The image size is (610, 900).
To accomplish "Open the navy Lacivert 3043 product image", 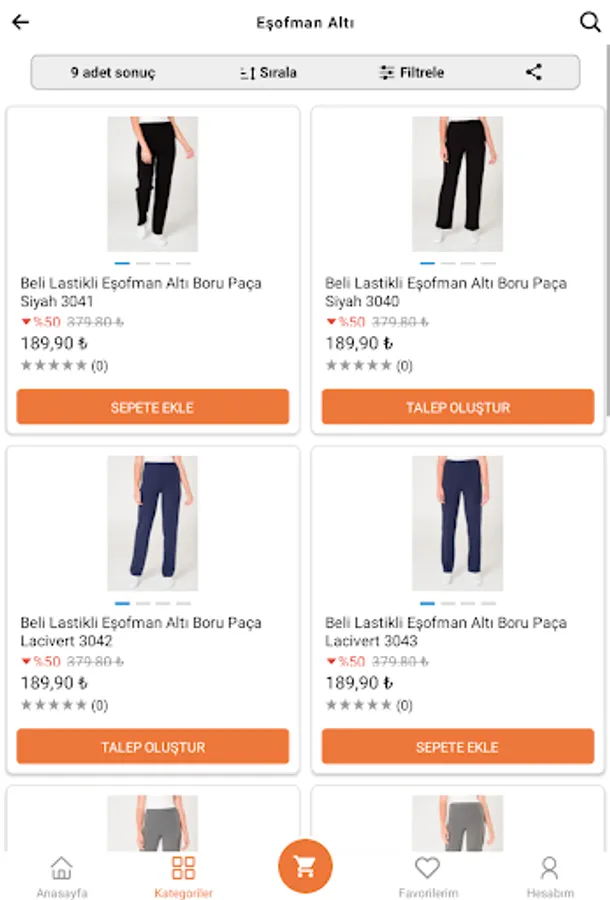I will coord(457,523).
